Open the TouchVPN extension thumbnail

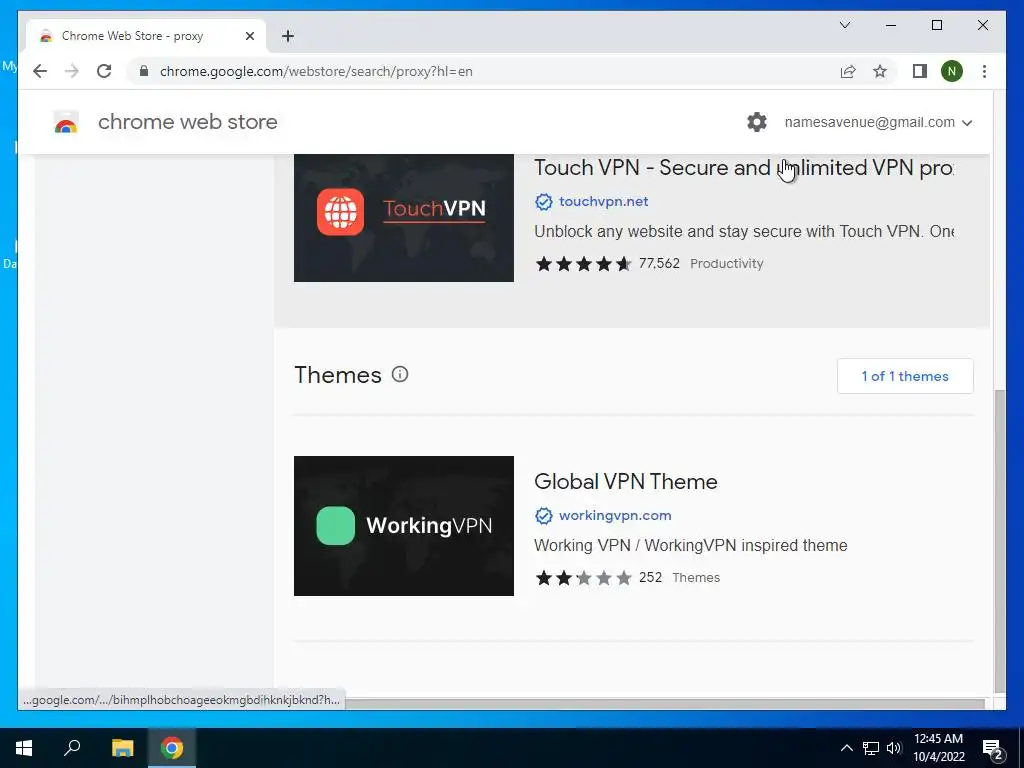click(404, 217)
